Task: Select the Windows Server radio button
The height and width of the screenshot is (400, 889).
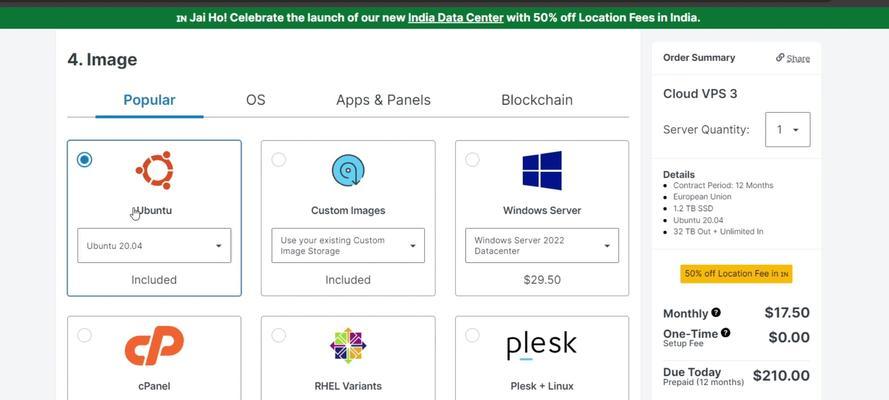Action: [x=472, y=160]
